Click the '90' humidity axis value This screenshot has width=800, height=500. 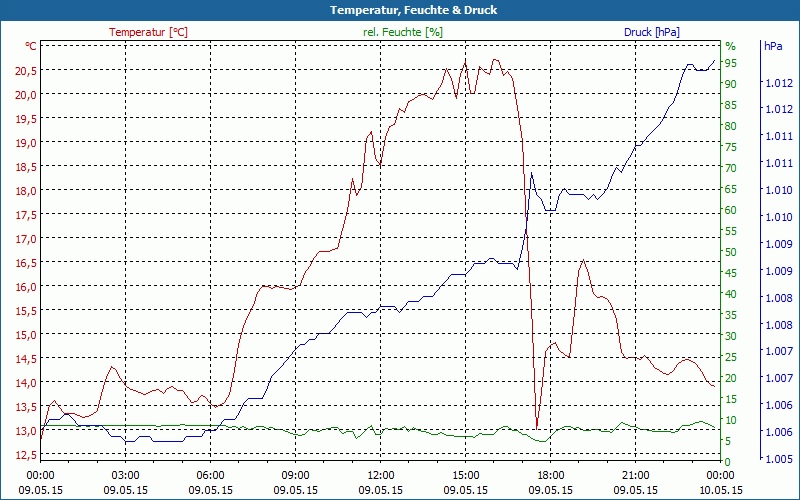[731, 84]
